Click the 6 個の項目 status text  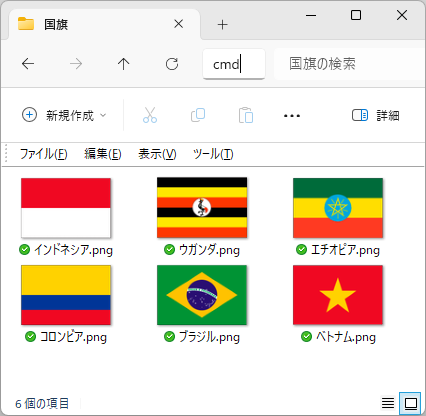(42, 404)
